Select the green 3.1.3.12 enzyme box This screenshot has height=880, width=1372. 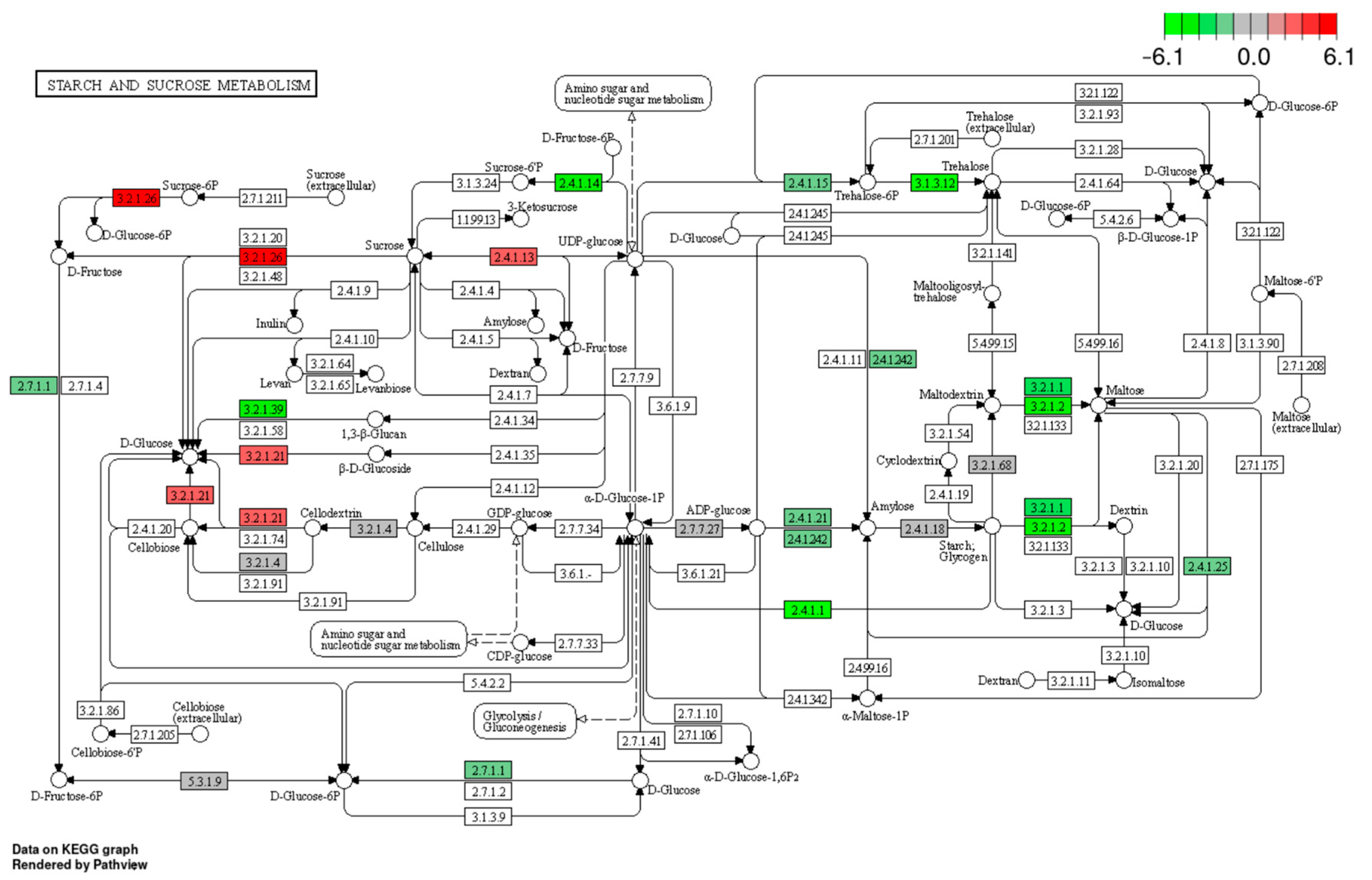tap(934, 183)
